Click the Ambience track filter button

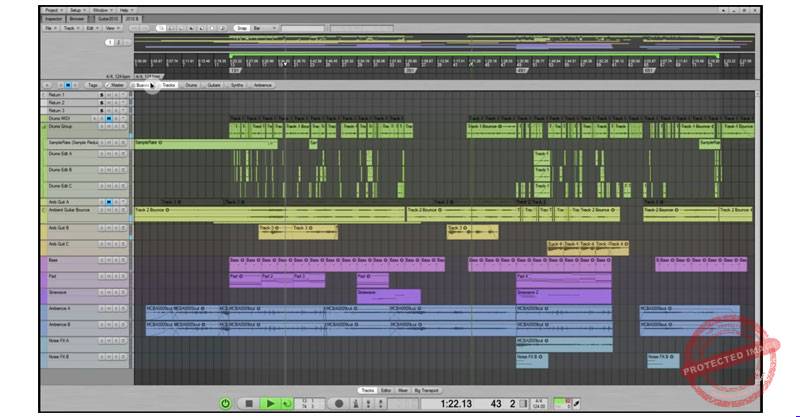tap(263, 85)
